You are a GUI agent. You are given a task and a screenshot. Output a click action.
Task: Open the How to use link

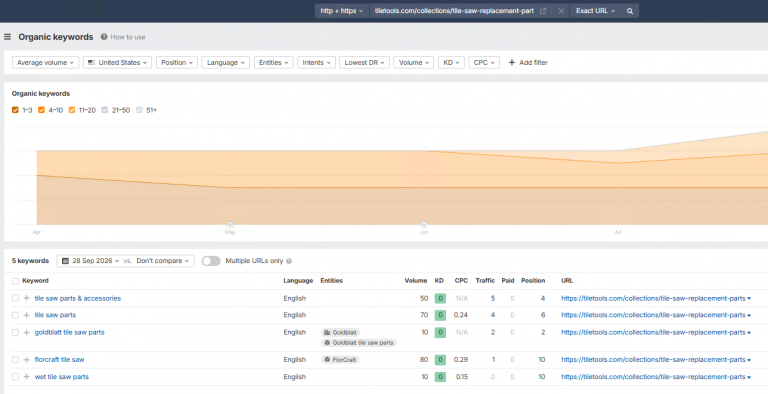[128, 37]
